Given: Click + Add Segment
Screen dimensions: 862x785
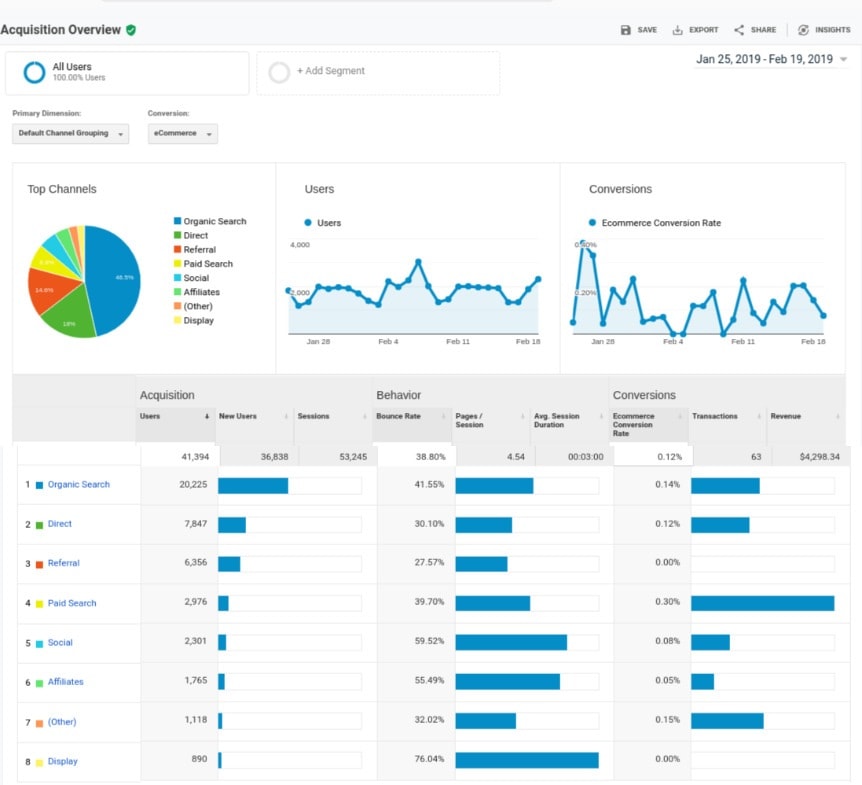Looking at the screenshot, I should [330, 71].
